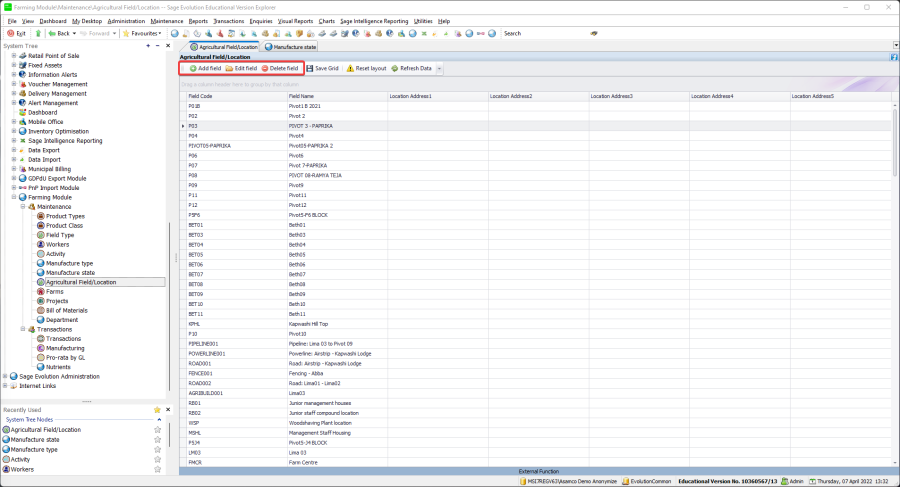Screen dimensions: 900x487
Task: Click the Add field icon button
Action: tap(193, 69)
